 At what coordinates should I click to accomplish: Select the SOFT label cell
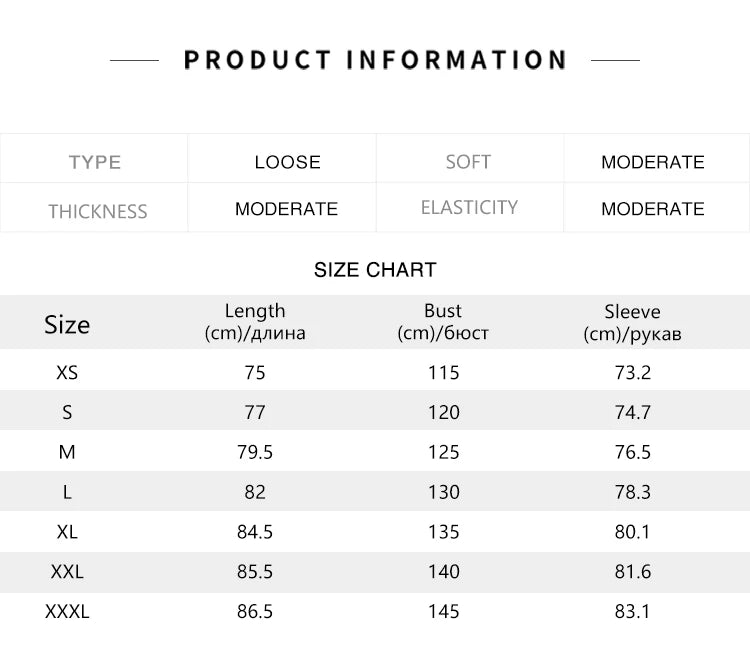(x=468, y=162)
